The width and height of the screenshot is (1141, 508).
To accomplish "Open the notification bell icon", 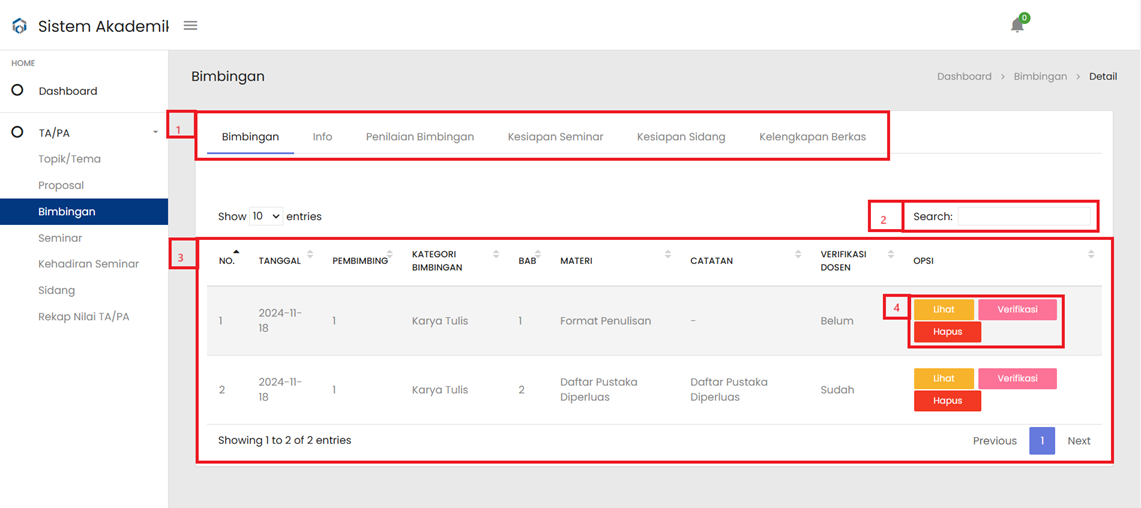I will pyautogui.click(x=1017, y=25).
